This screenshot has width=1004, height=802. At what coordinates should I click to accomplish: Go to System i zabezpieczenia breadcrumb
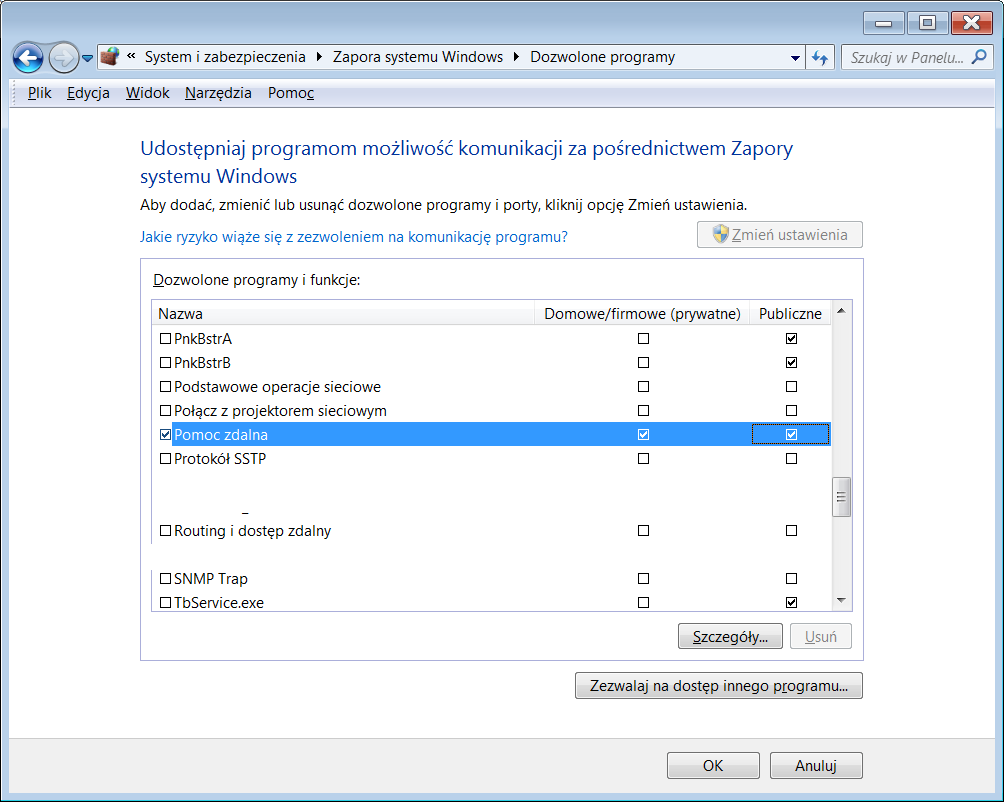point(225,57)
